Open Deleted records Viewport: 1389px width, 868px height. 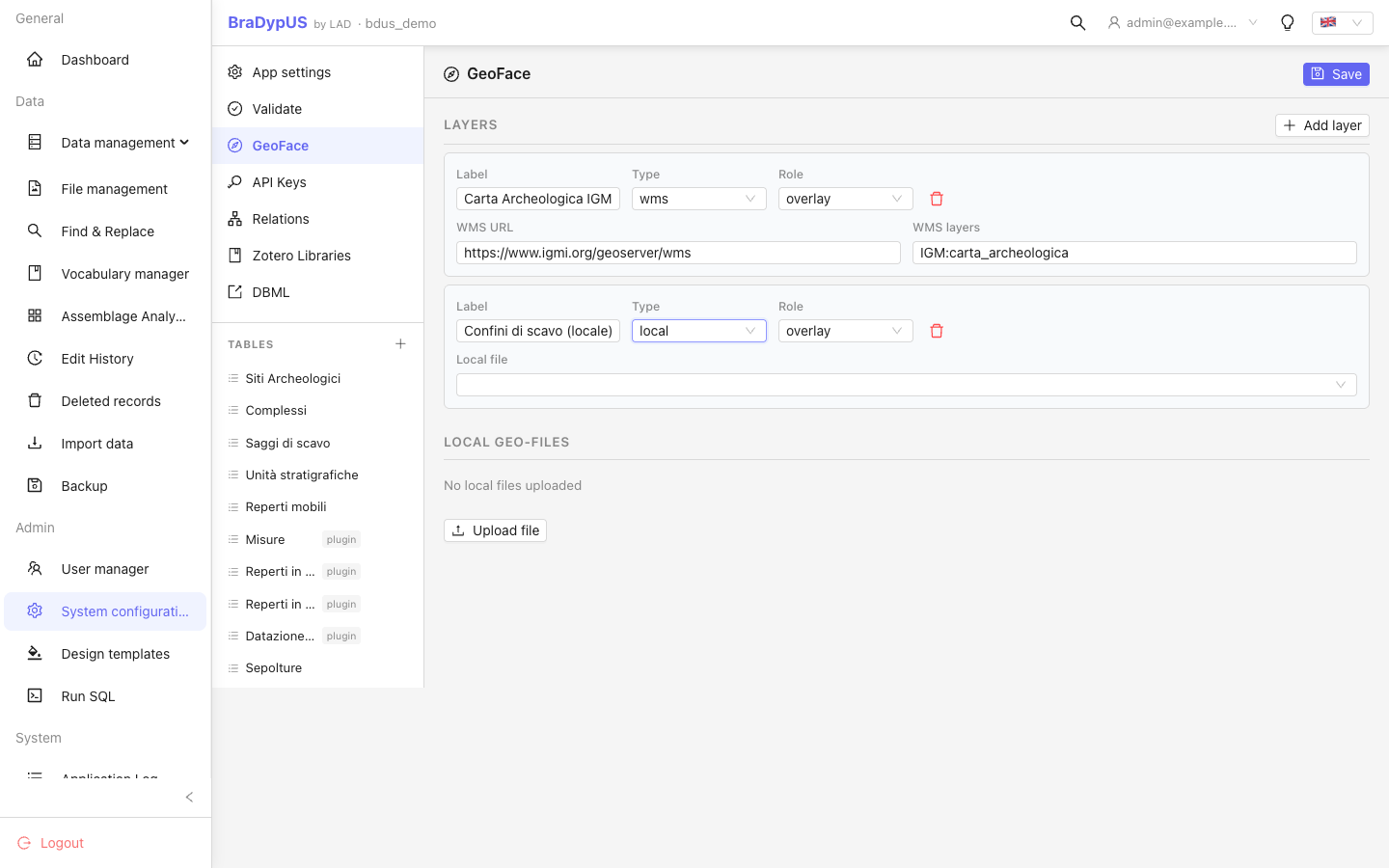point(105,401)
